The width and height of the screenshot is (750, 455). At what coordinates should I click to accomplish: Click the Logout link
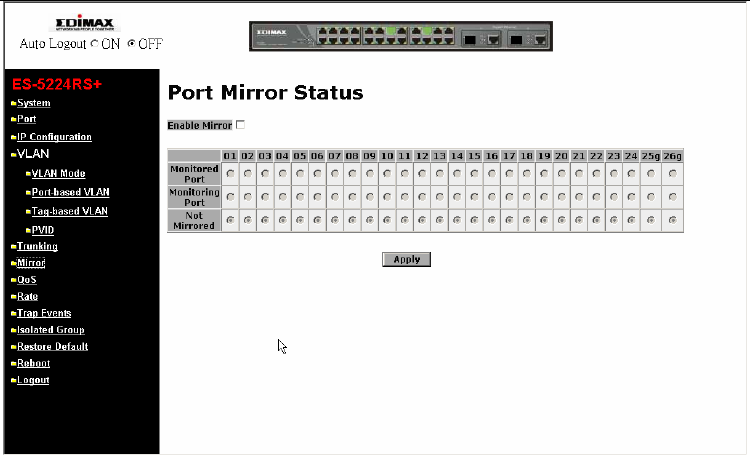pos(33,380)
